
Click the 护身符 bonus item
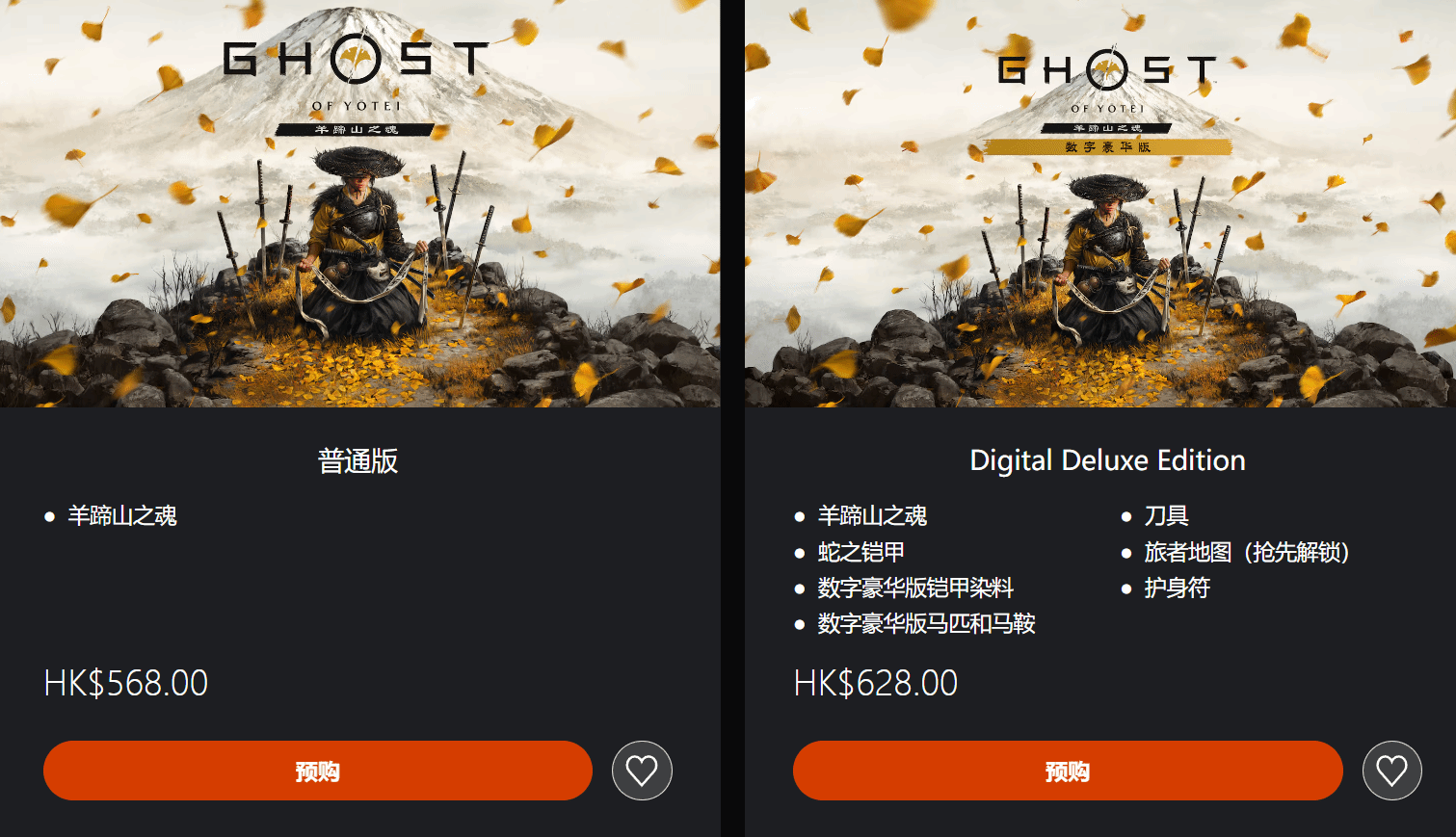(x=1177, y=588)
